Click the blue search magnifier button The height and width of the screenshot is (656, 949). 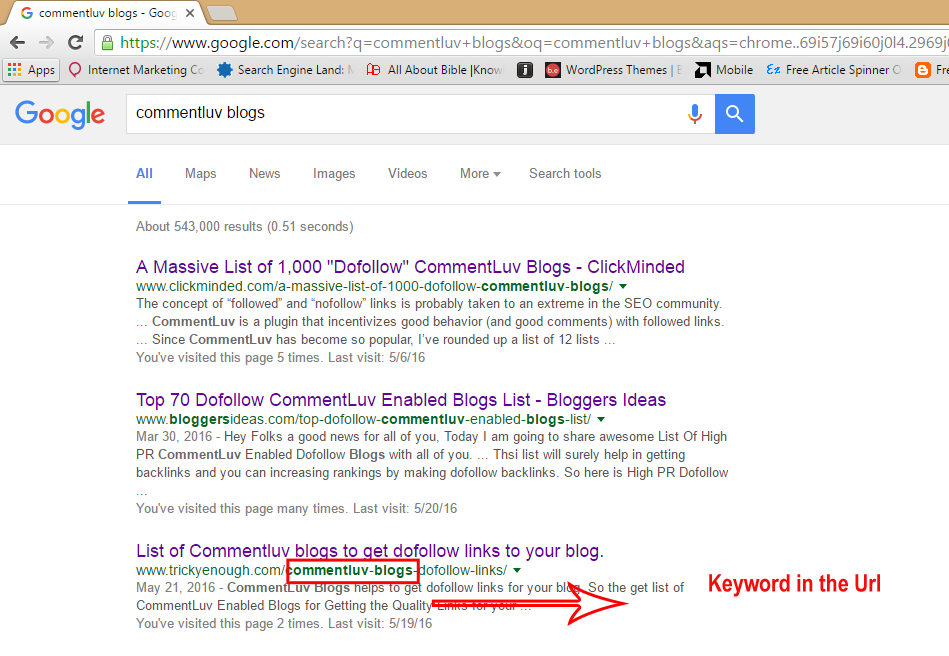735,114
